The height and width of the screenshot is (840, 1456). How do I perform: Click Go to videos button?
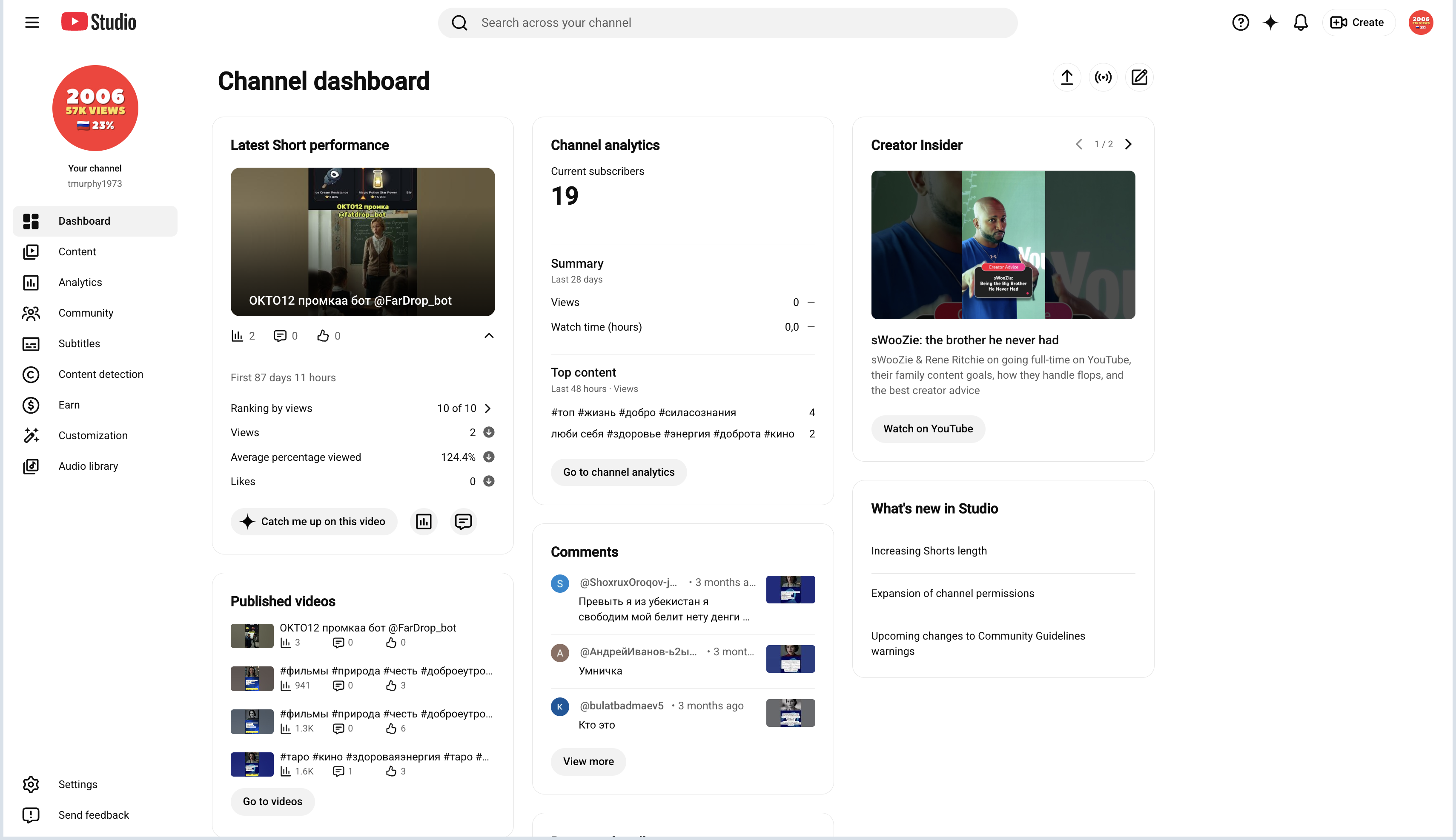click(x=272, y=801)
